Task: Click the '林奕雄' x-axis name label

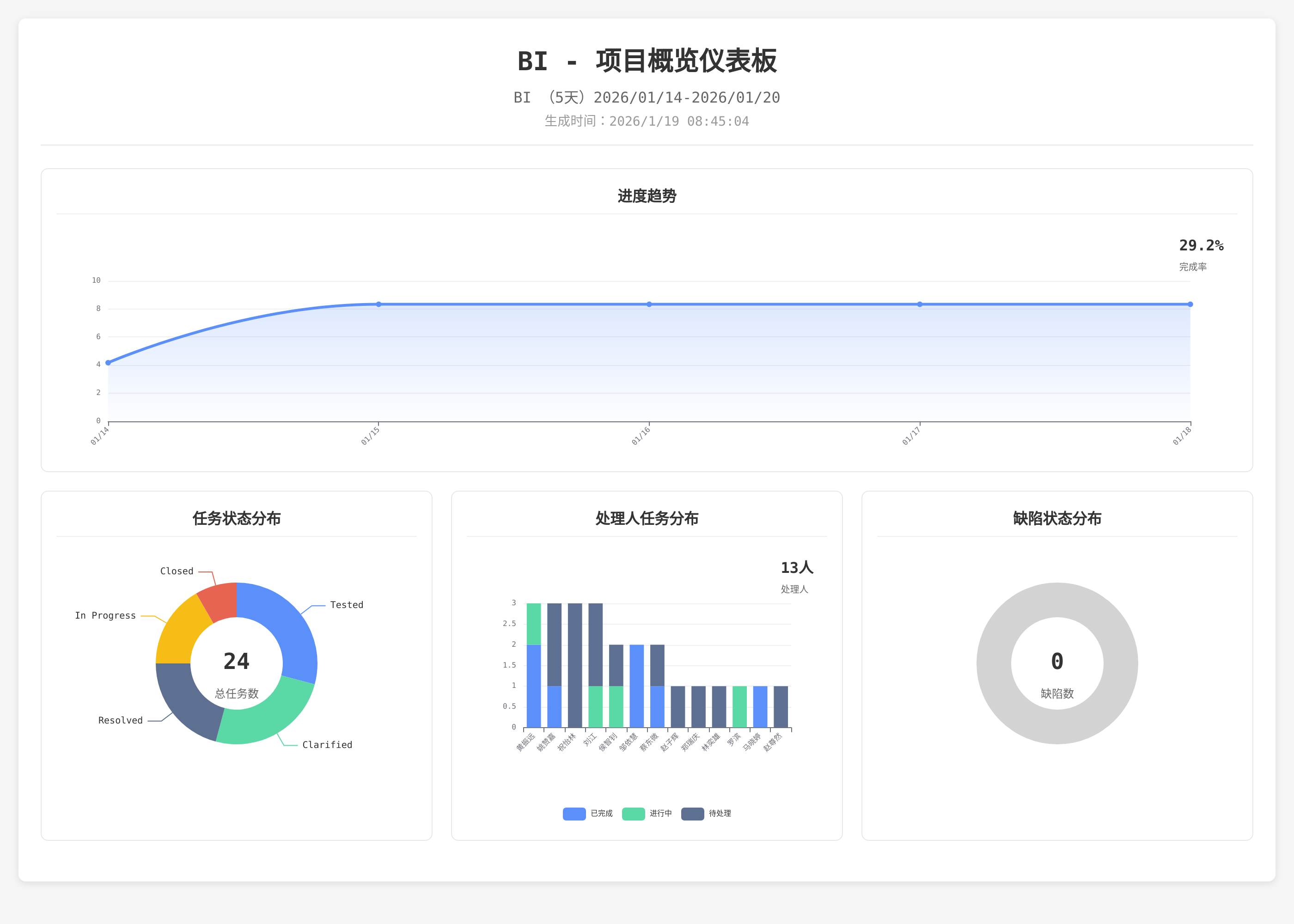Action: click(x=711, y=742)
